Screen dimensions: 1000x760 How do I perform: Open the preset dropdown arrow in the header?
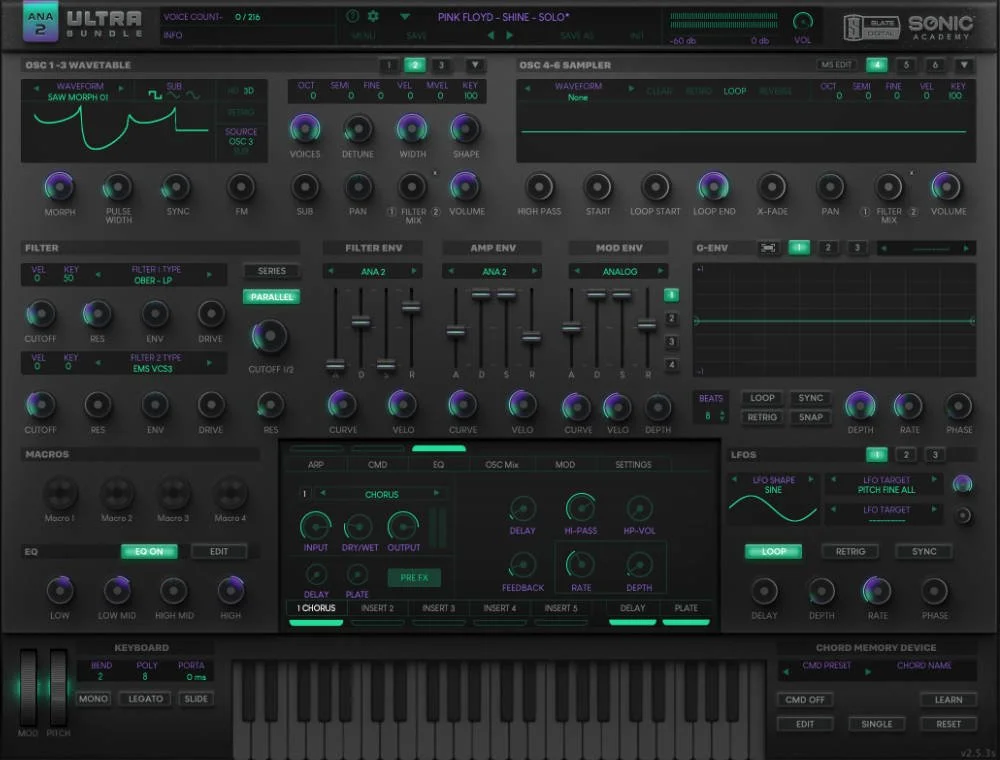(405, 17)
